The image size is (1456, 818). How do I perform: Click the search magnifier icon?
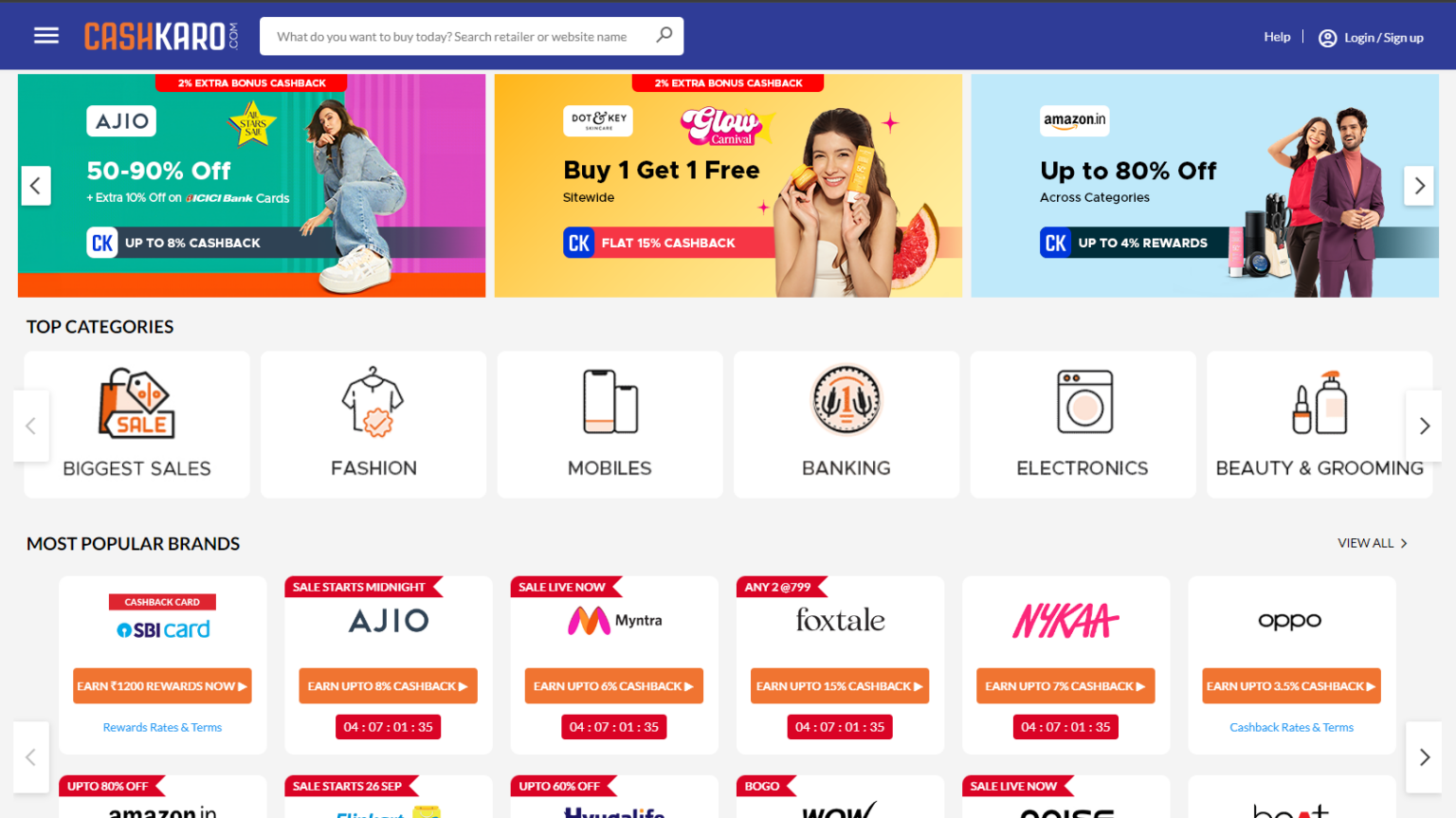(x=664, y=35)
